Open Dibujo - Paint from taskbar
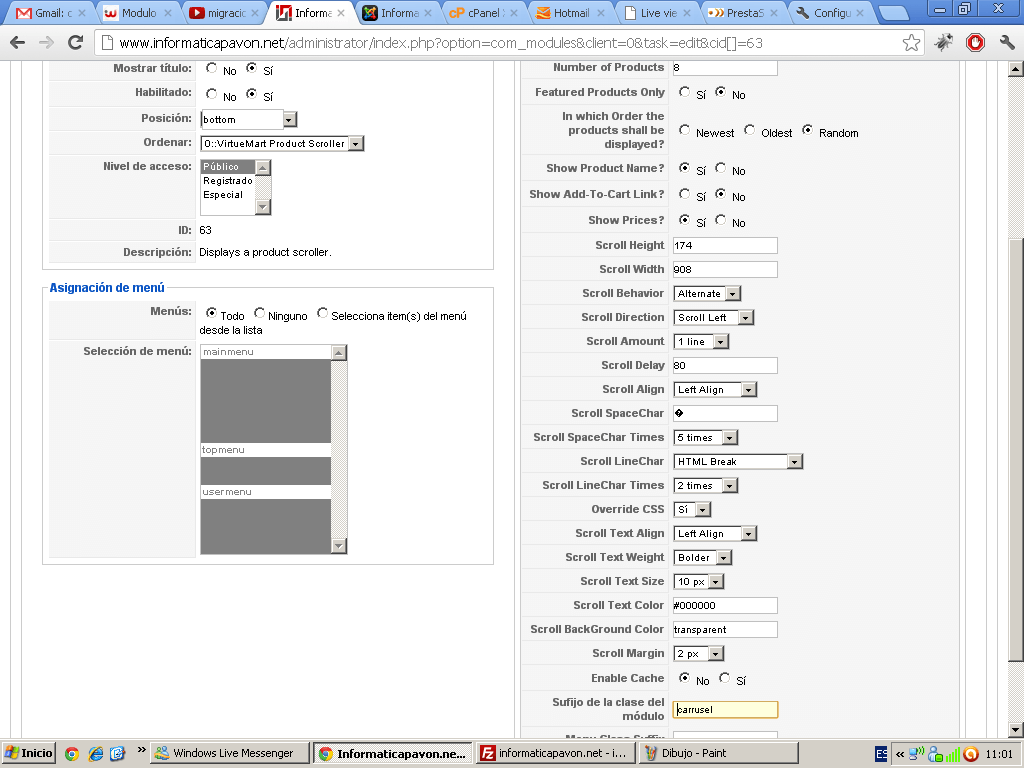 tap(718, 753)
